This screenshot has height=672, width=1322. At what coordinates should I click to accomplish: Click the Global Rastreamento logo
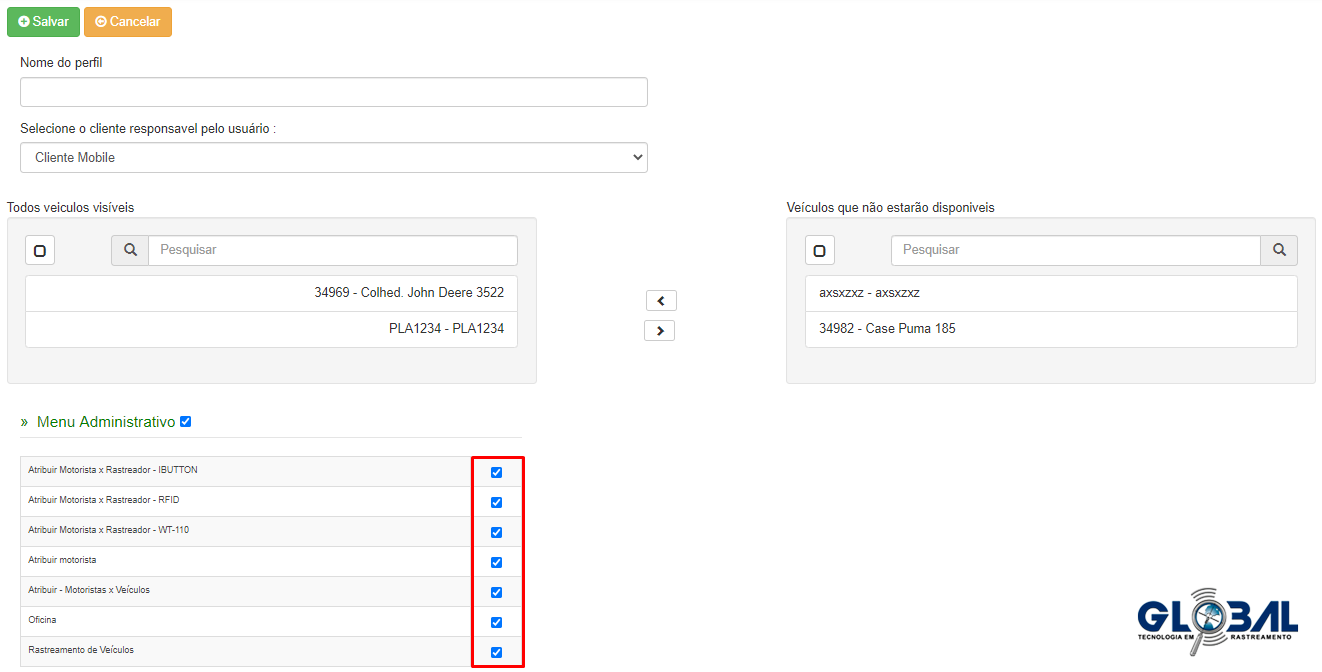point(1217,619)
